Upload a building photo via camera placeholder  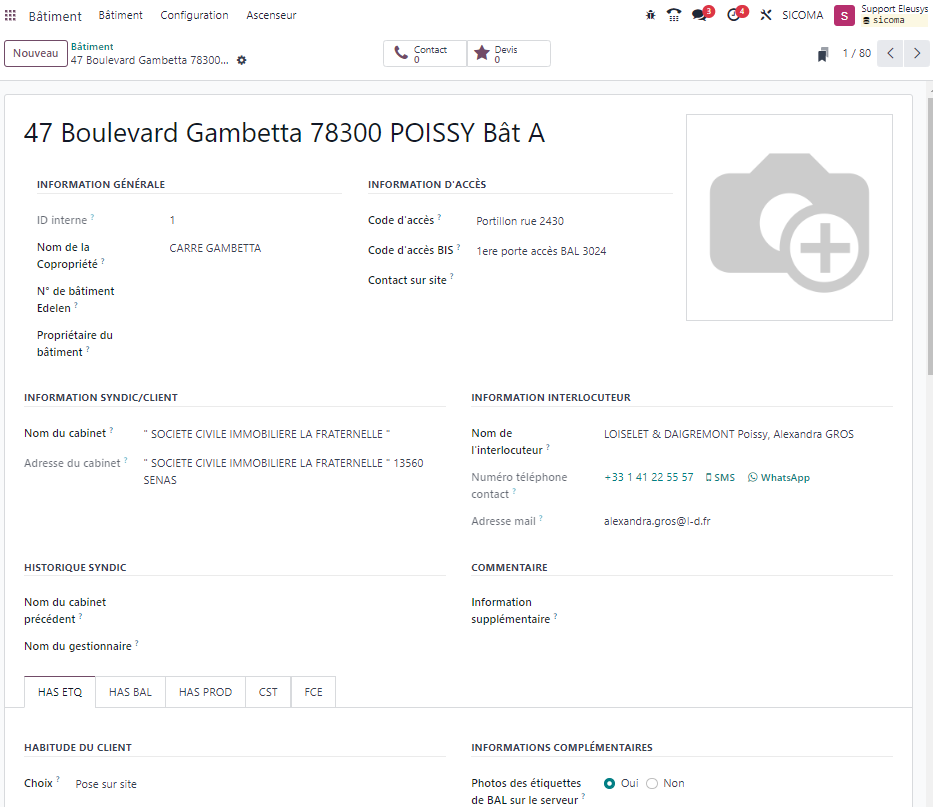click(x=788, y=218)
